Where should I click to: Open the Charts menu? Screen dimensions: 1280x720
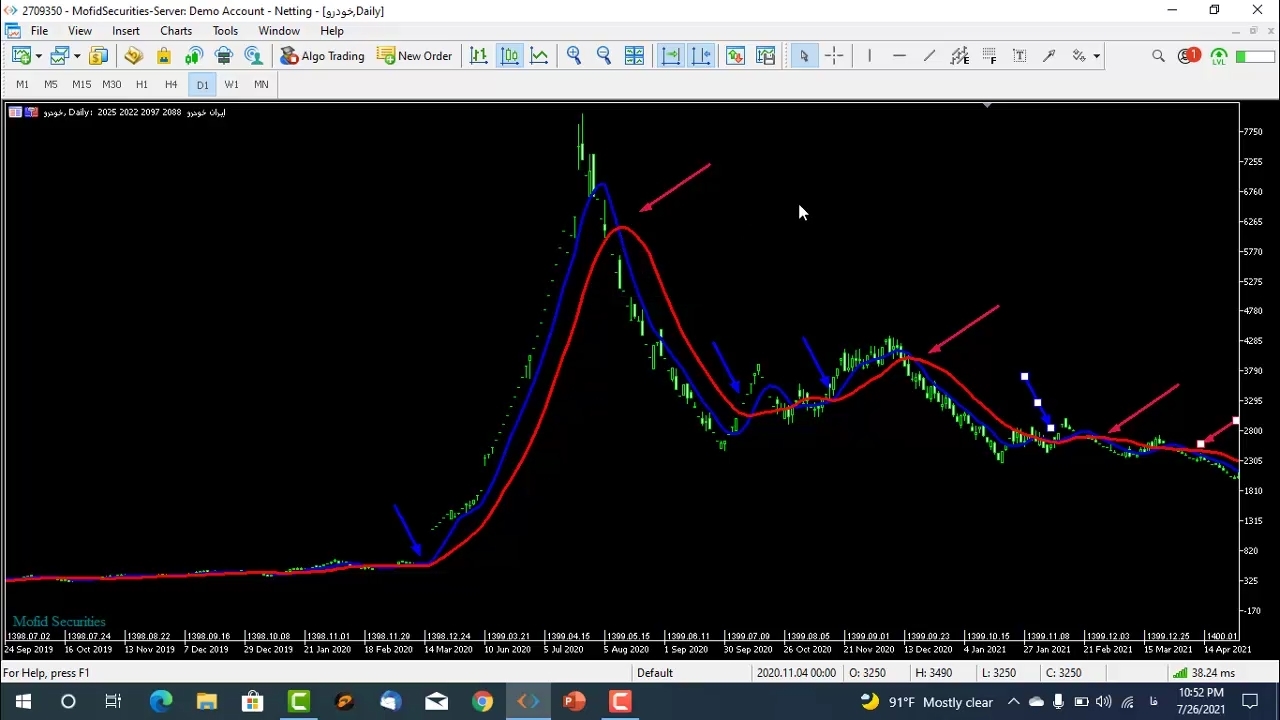tap(176, 31)
